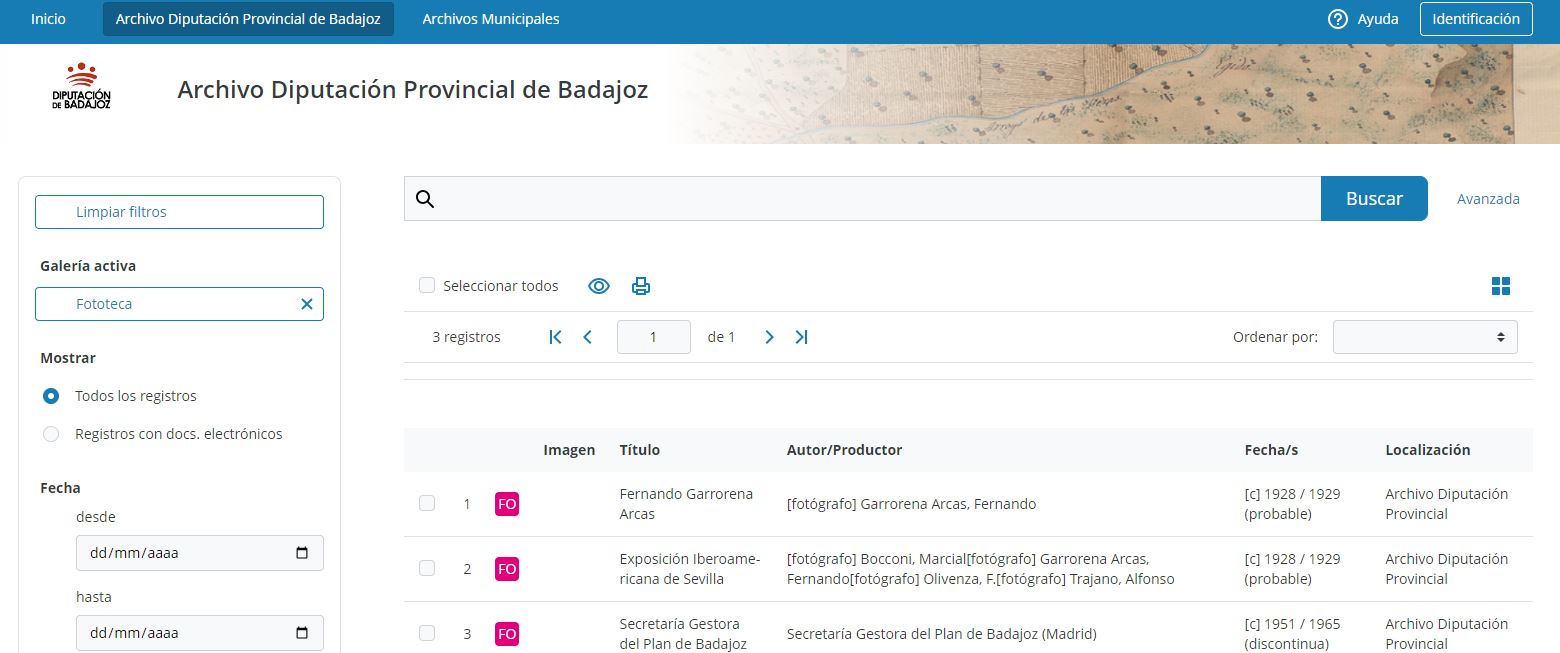
Task: Click the magnifier icon in search box
Action: click(x=425, y=199)
